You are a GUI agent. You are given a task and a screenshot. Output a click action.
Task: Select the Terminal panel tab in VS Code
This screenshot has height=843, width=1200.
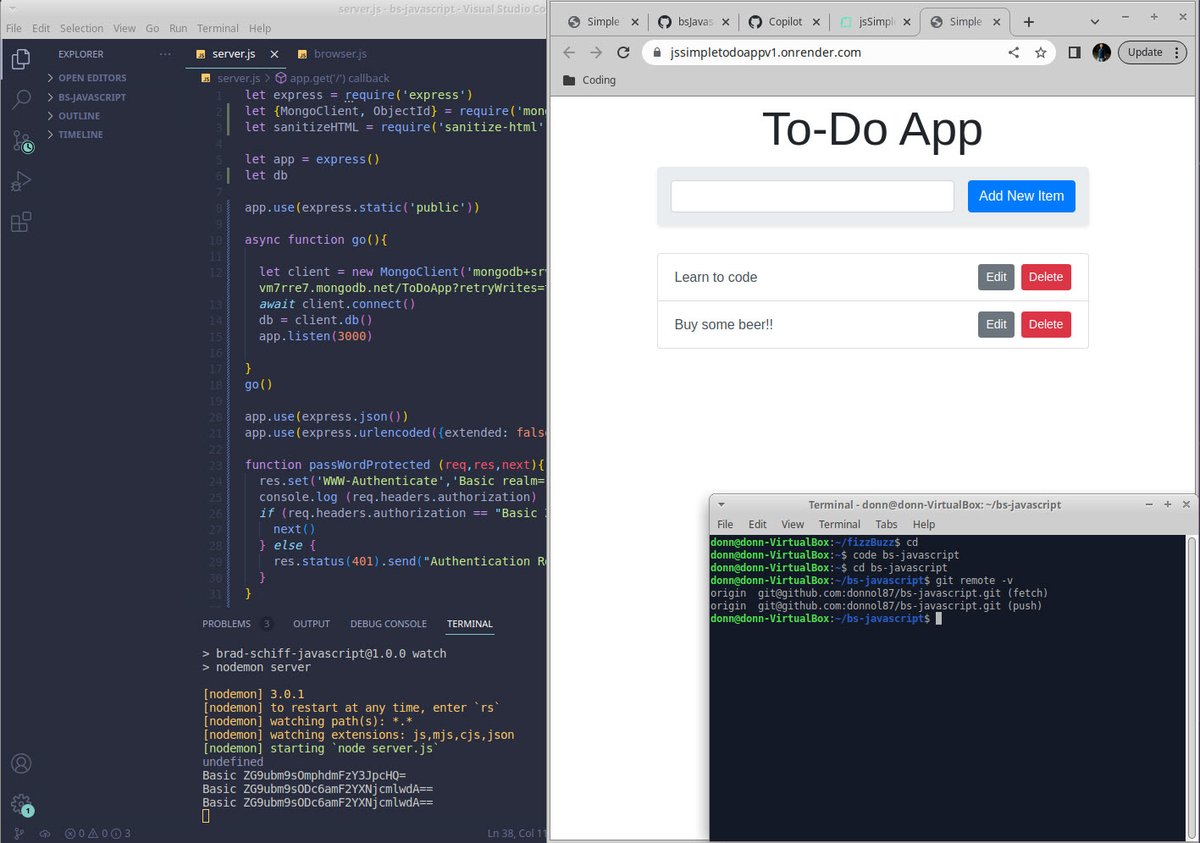[469, 624]
